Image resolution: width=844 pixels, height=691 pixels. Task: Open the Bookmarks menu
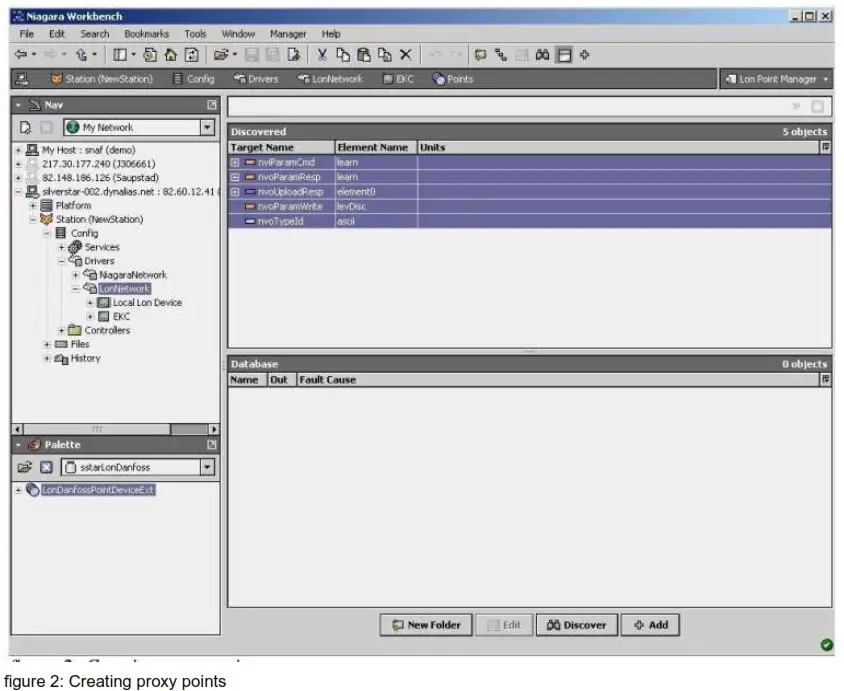click(x=146, y=33)
